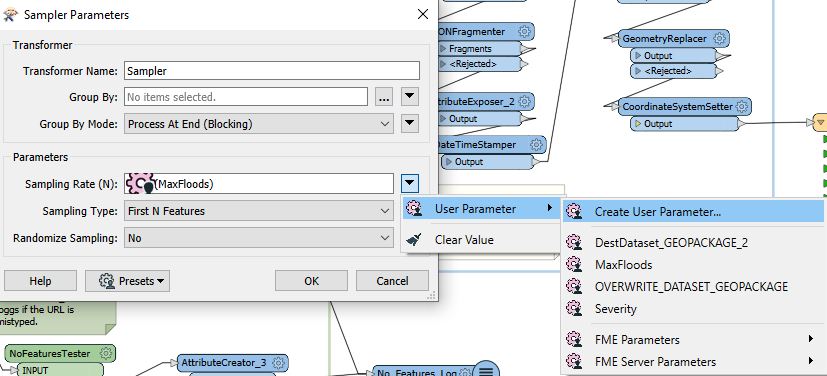This screenshot has width=827, height=376.
Task: Open the Group By Mode combo box
Action: coord(259,124)
